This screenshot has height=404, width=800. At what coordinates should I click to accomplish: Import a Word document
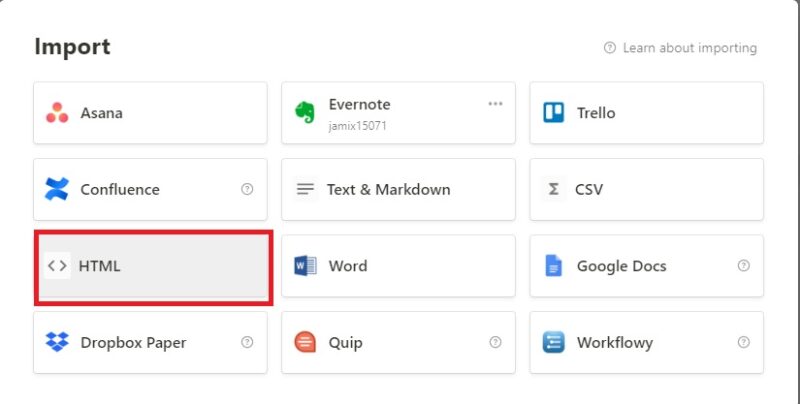(398, 266)
